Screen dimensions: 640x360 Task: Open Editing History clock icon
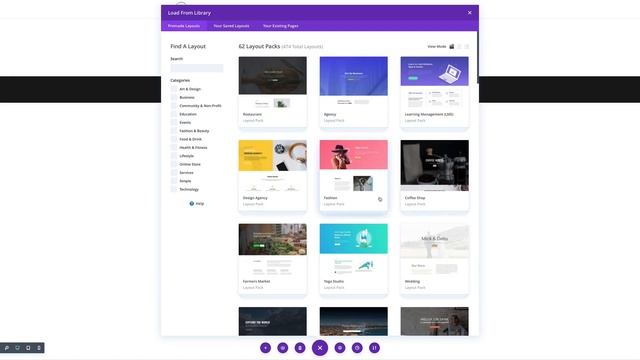pyautogui.click(x=357, y=348)
